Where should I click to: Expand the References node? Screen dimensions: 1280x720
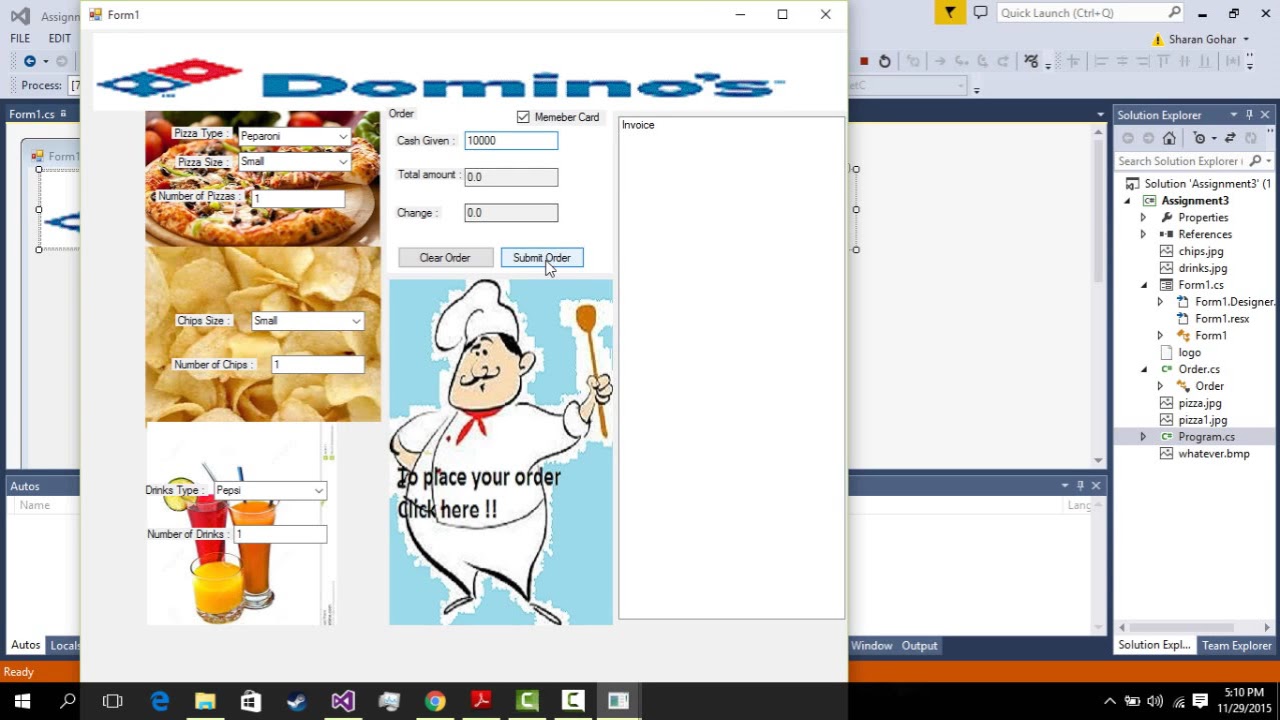1143,235
